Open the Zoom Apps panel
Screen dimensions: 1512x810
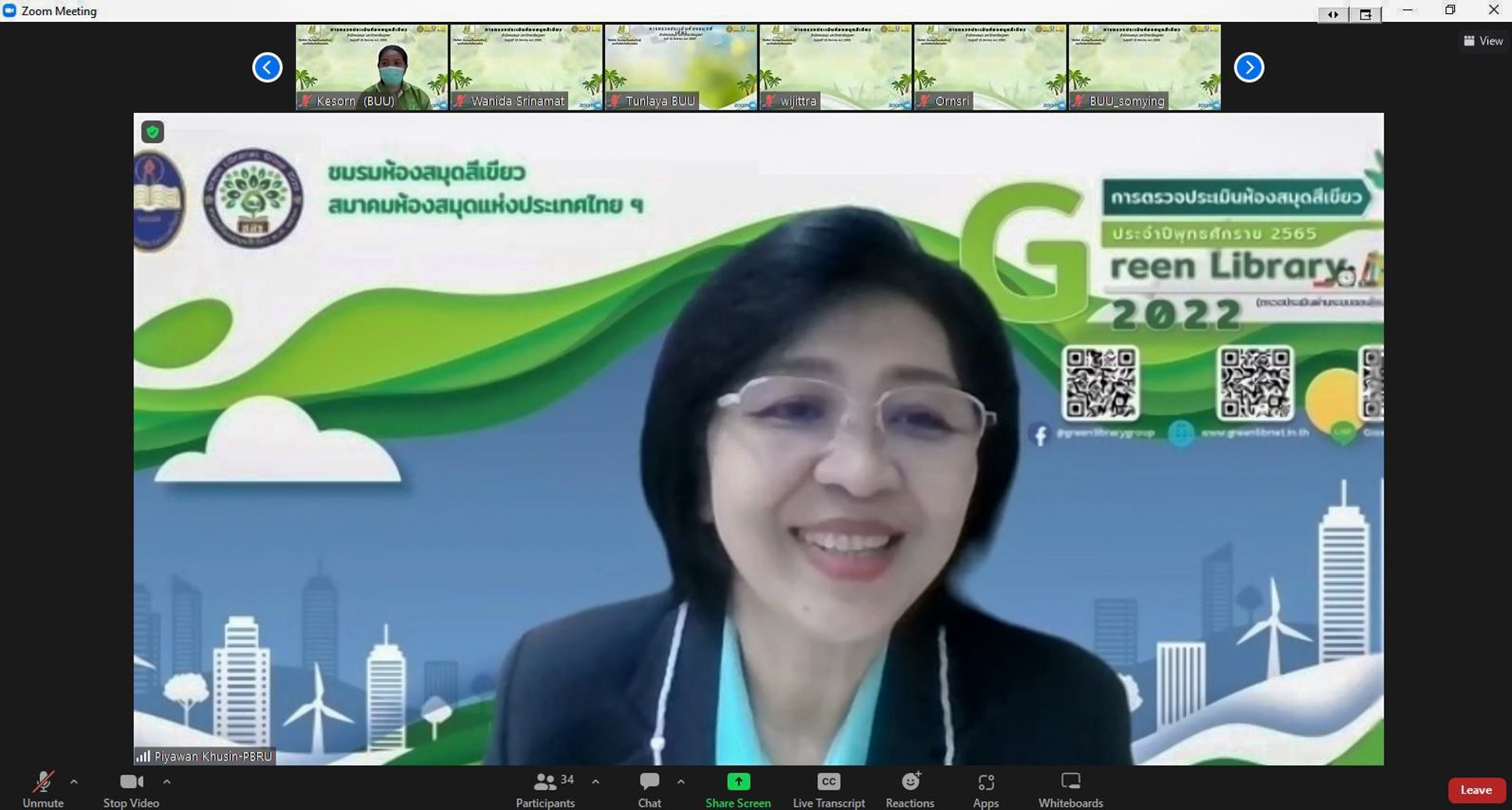[x=985, y=789]
